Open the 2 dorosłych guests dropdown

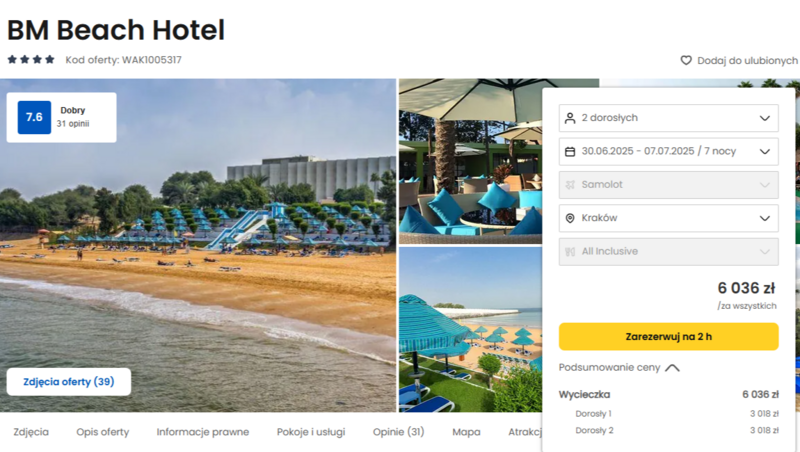(x=668, y=118)
